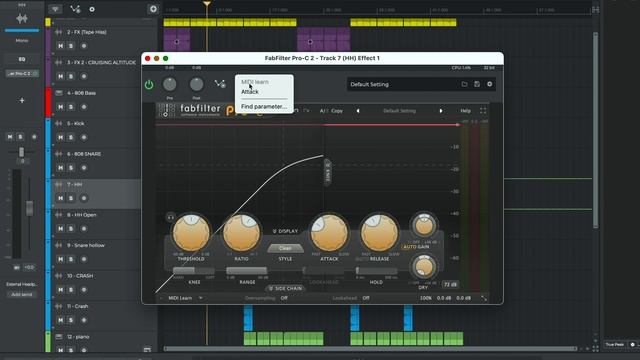
Task: Click the waveform icon atop the channel strip
Action: point(22,18)
